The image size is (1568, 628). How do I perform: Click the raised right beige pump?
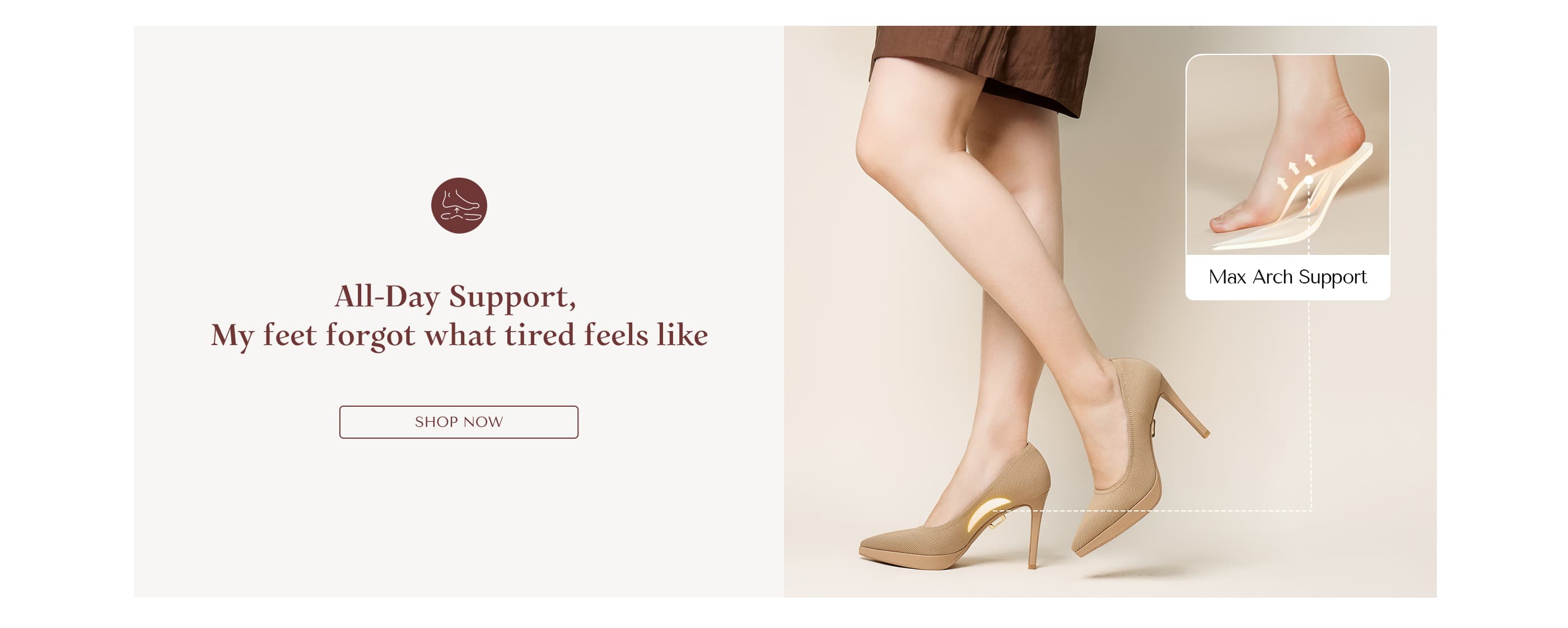pos(1126,457)
